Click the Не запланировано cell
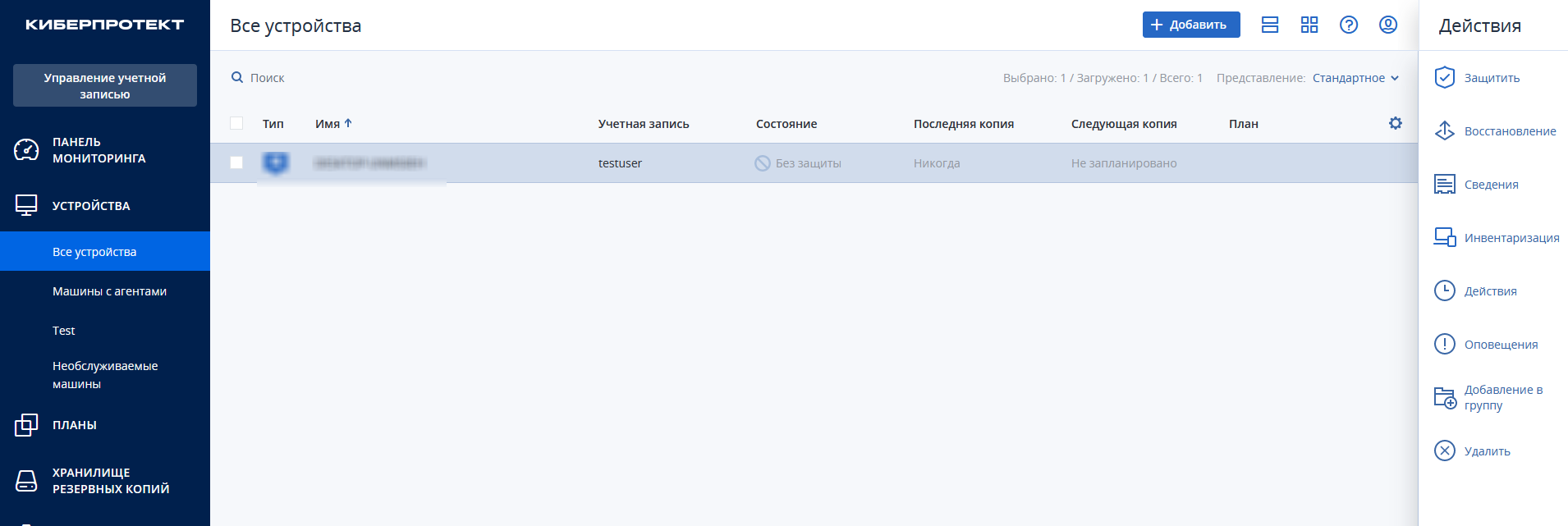The height and width of the screenshot is (526, 1568). 1124,163
